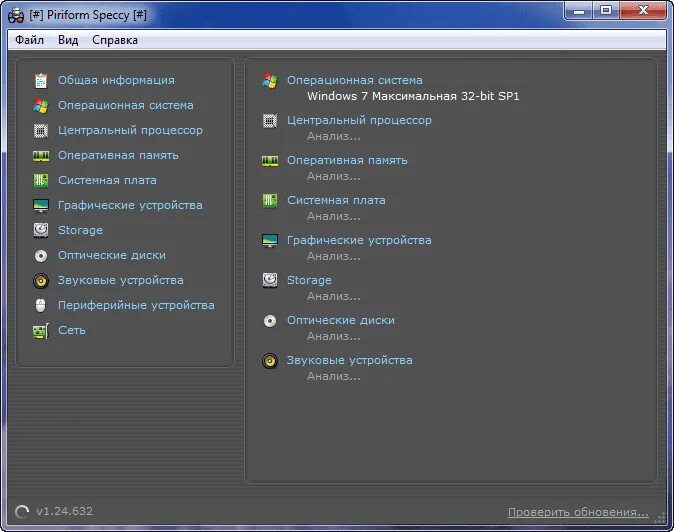Open the Вид menu
Viewport: 674px width, 532px height.
(68, 40)
